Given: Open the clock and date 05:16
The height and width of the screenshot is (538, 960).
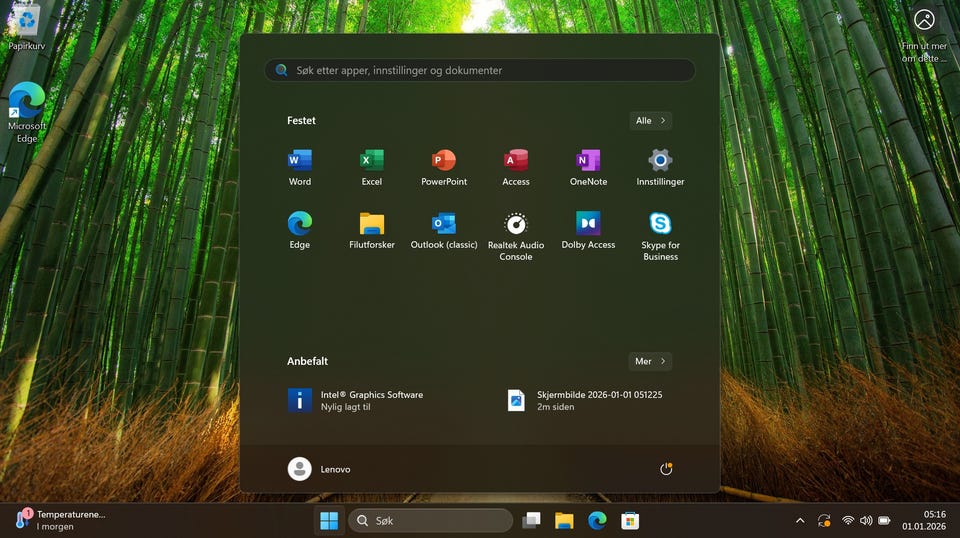Looking at the screenshot, I should [923, 520].
